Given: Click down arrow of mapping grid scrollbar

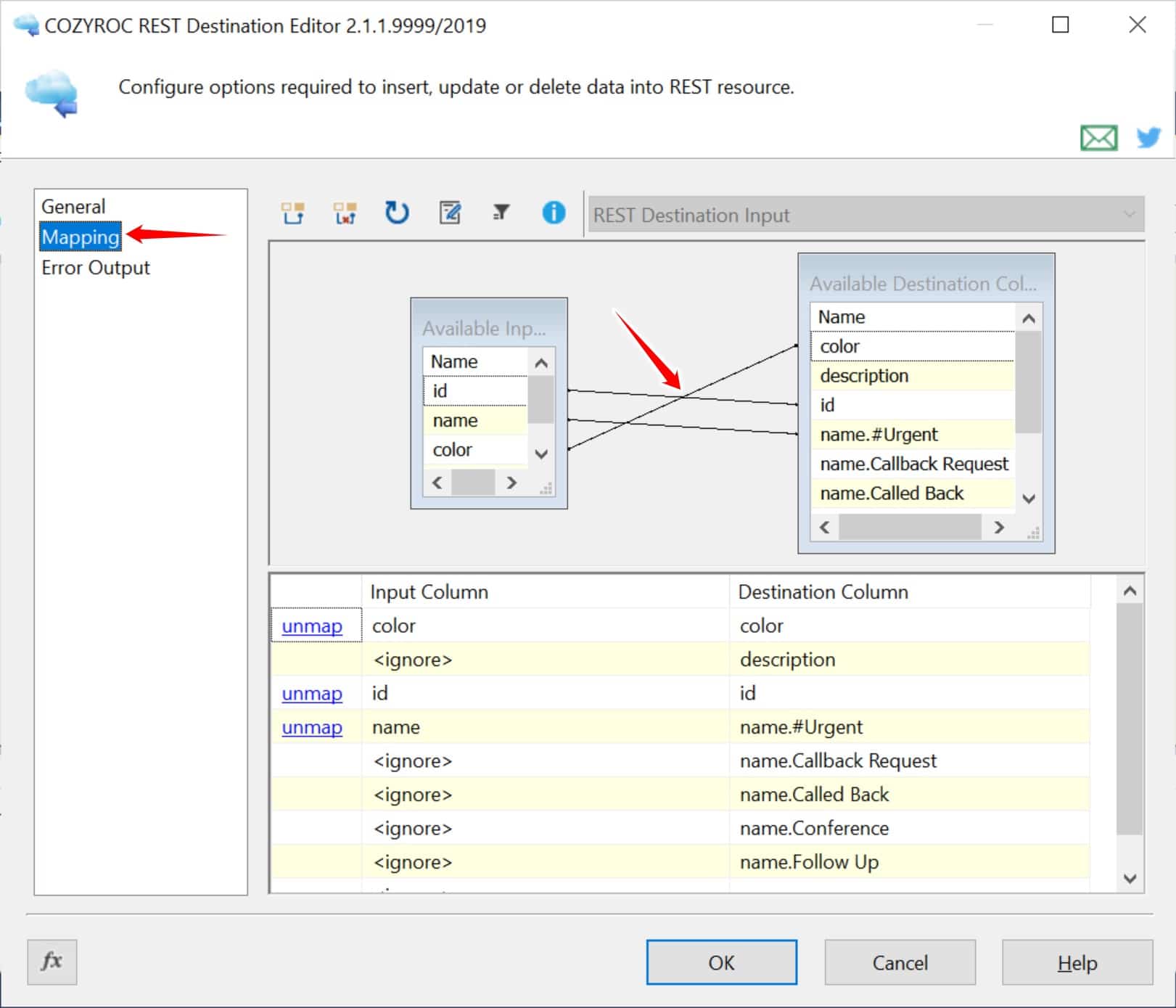Looking at the screenshot, I should click(x=1130, y=878).
